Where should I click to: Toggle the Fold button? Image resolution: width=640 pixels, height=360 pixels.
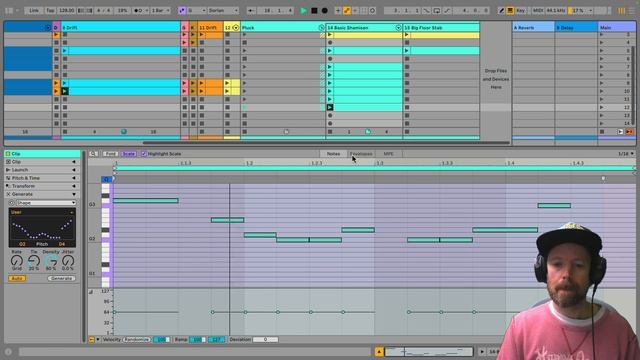110,154
